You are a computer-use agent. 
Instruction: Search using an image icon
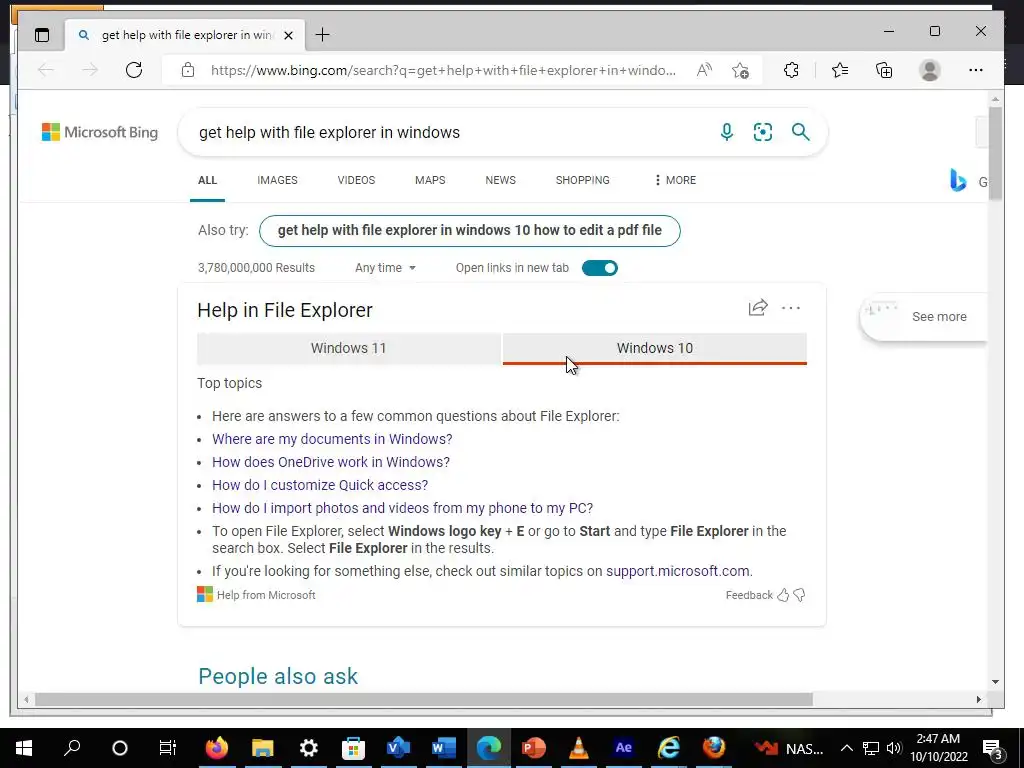pos(763,132)
